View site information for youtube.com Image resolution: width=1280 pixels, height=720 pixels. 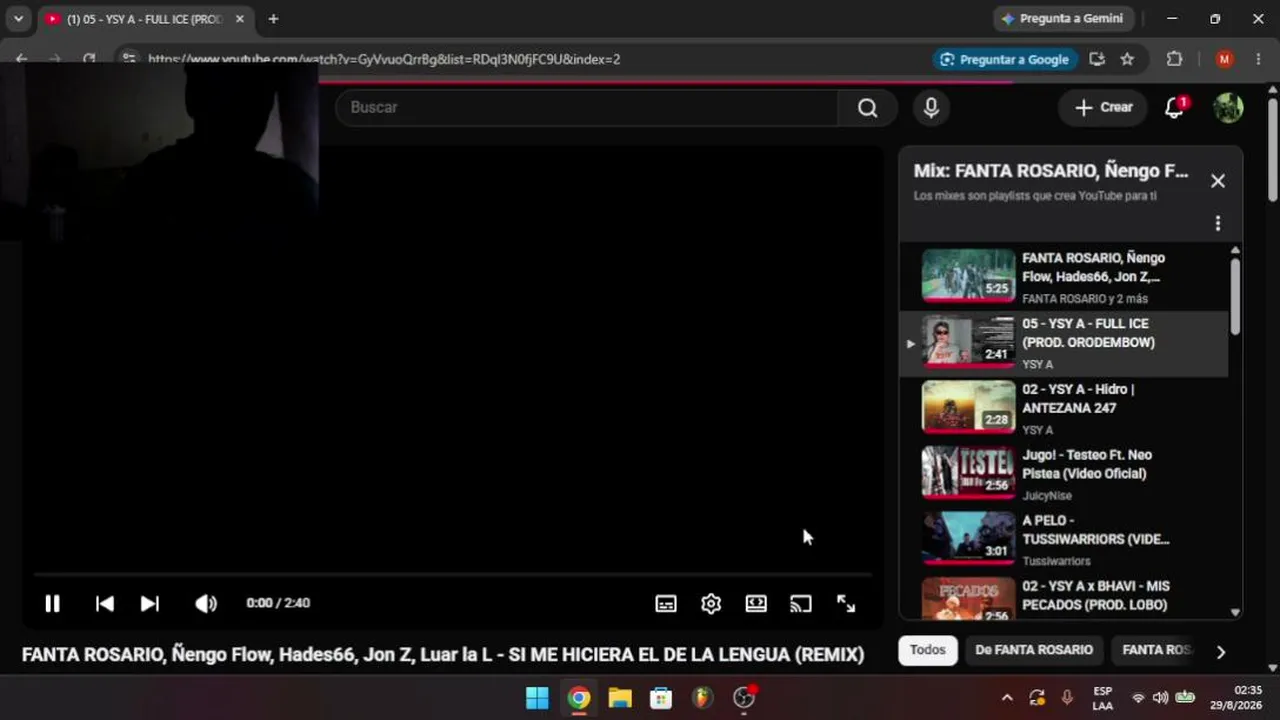tap(128, 59)
